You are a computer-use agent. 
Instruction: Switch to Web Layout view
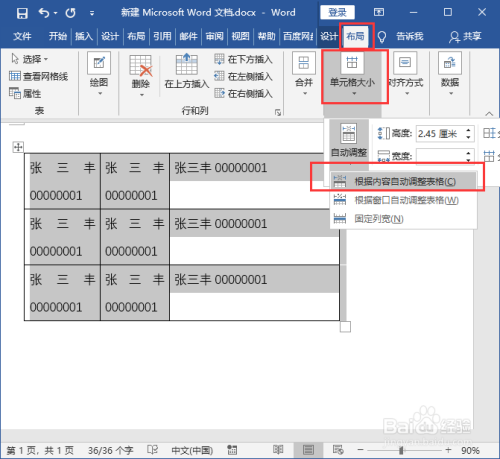point(338,450)
